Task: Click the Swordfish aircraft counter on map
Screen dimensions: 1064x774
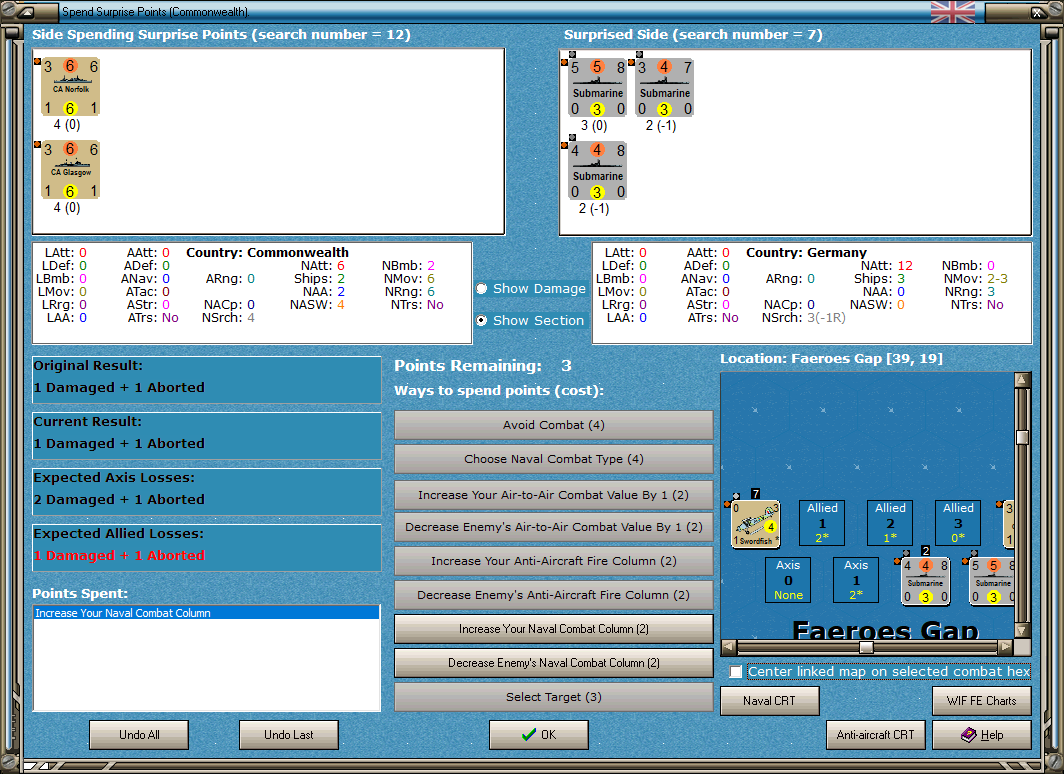Action: coord(756,524)
